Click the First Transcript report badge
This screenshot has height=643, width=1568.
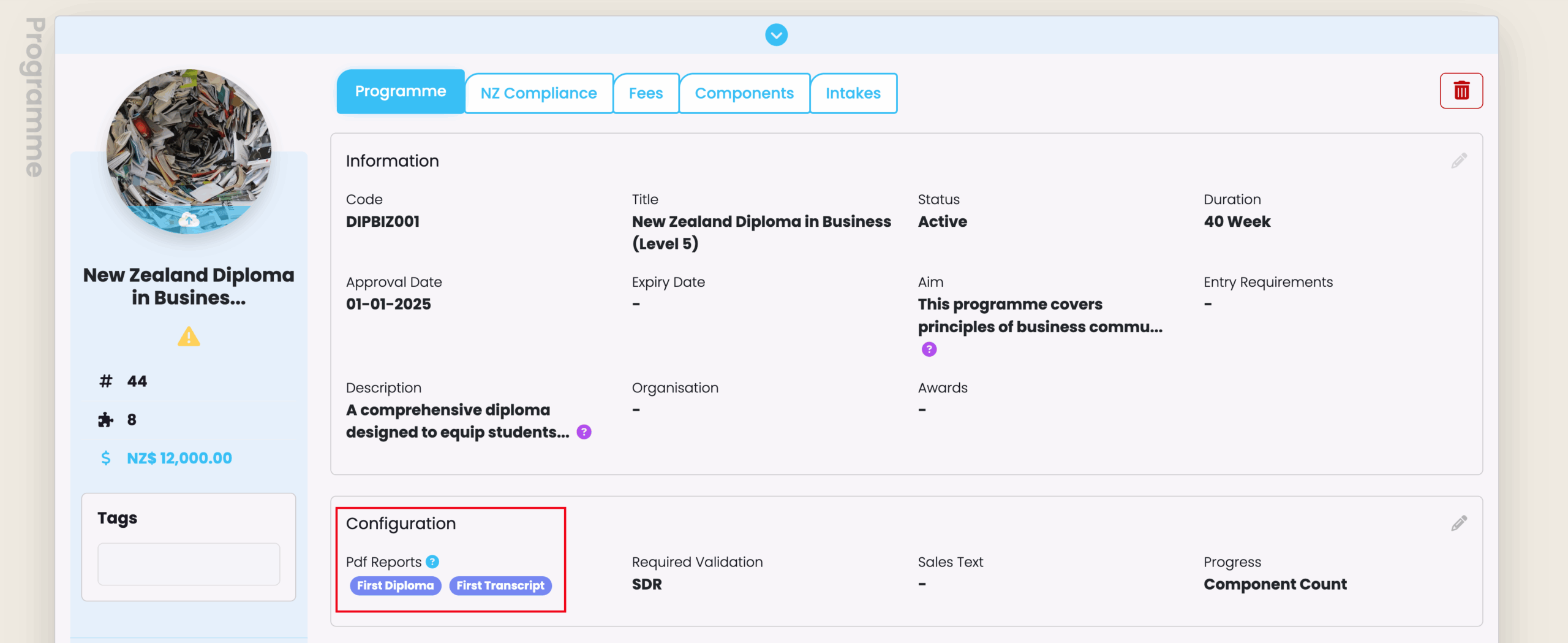click(500, 585)
